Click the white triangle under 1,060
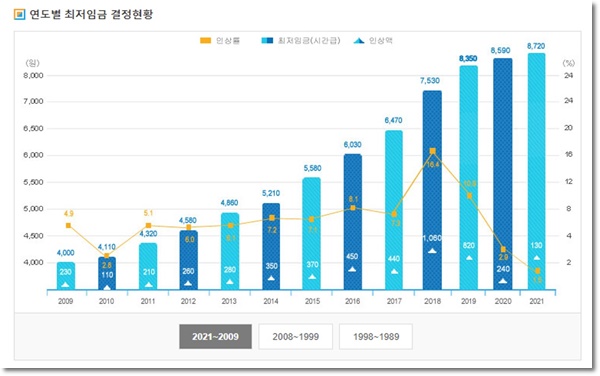Viewport: 600px width, 376px height. click(432, 251)
